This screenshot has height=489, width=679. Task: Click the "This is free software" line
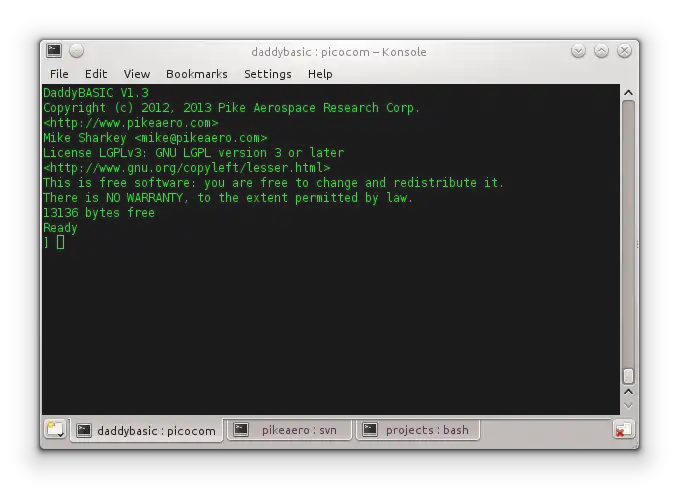(273, 183)
